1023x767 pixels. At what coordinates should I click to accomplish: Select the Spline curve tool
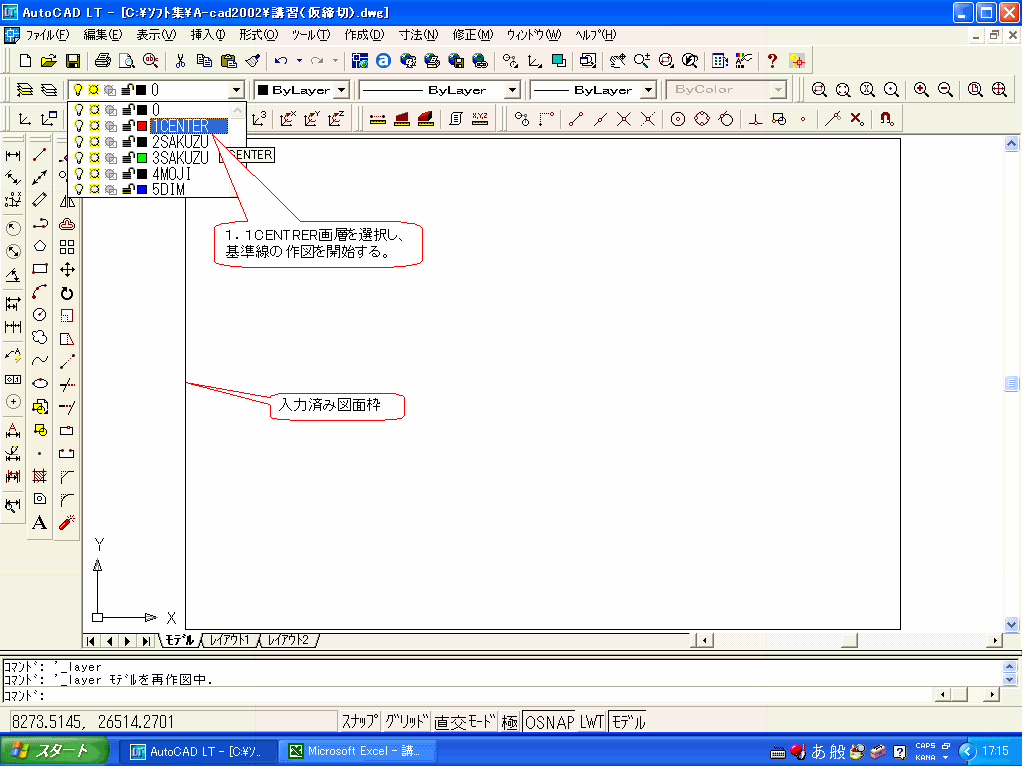click(x=40, y=360)
